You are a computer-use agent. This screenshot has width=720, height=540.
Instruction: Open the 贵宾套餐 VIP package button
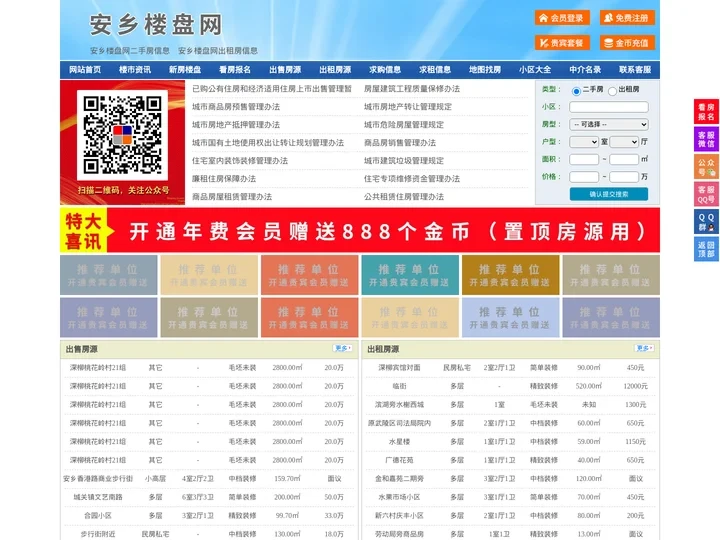[x=562, y=43]
